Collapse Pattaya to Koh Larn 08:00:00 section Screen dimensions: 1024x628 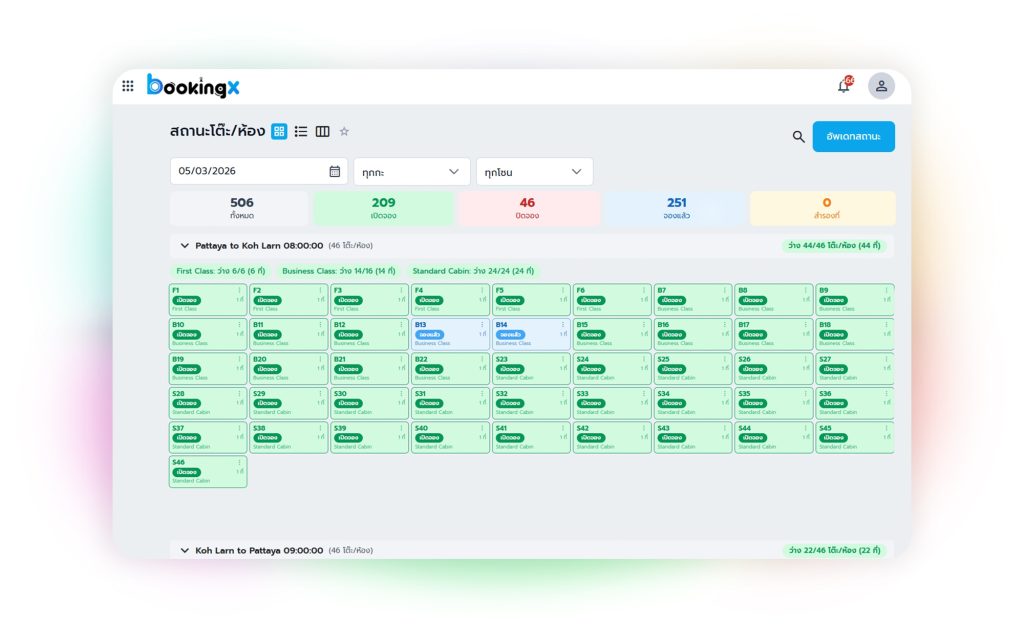[185, 245]
